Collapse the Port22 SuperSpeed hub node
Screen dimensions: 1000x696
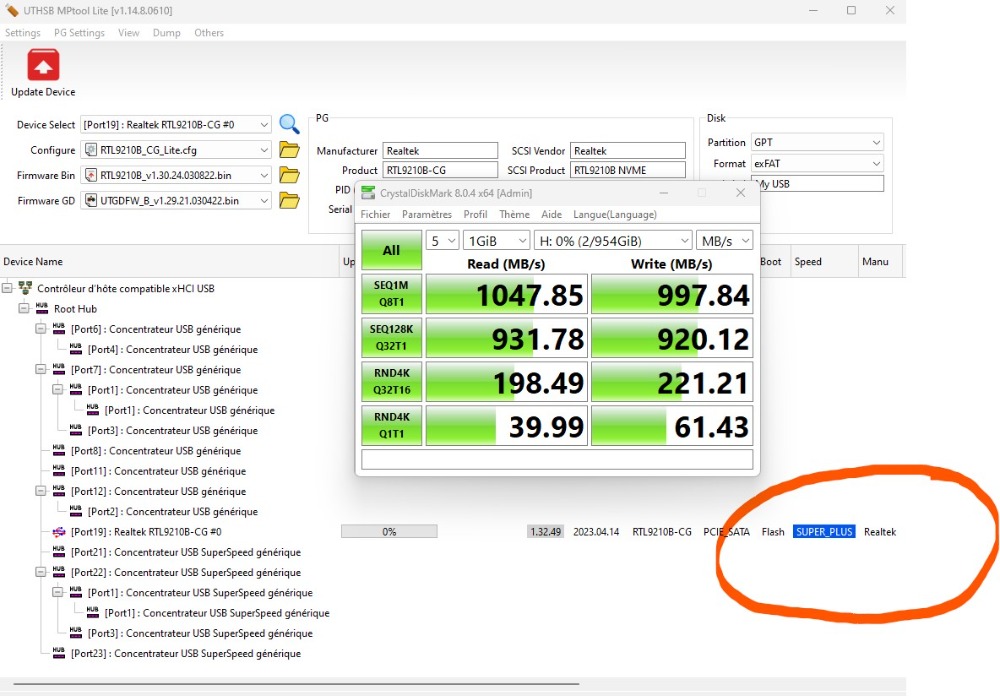[41, 573]
